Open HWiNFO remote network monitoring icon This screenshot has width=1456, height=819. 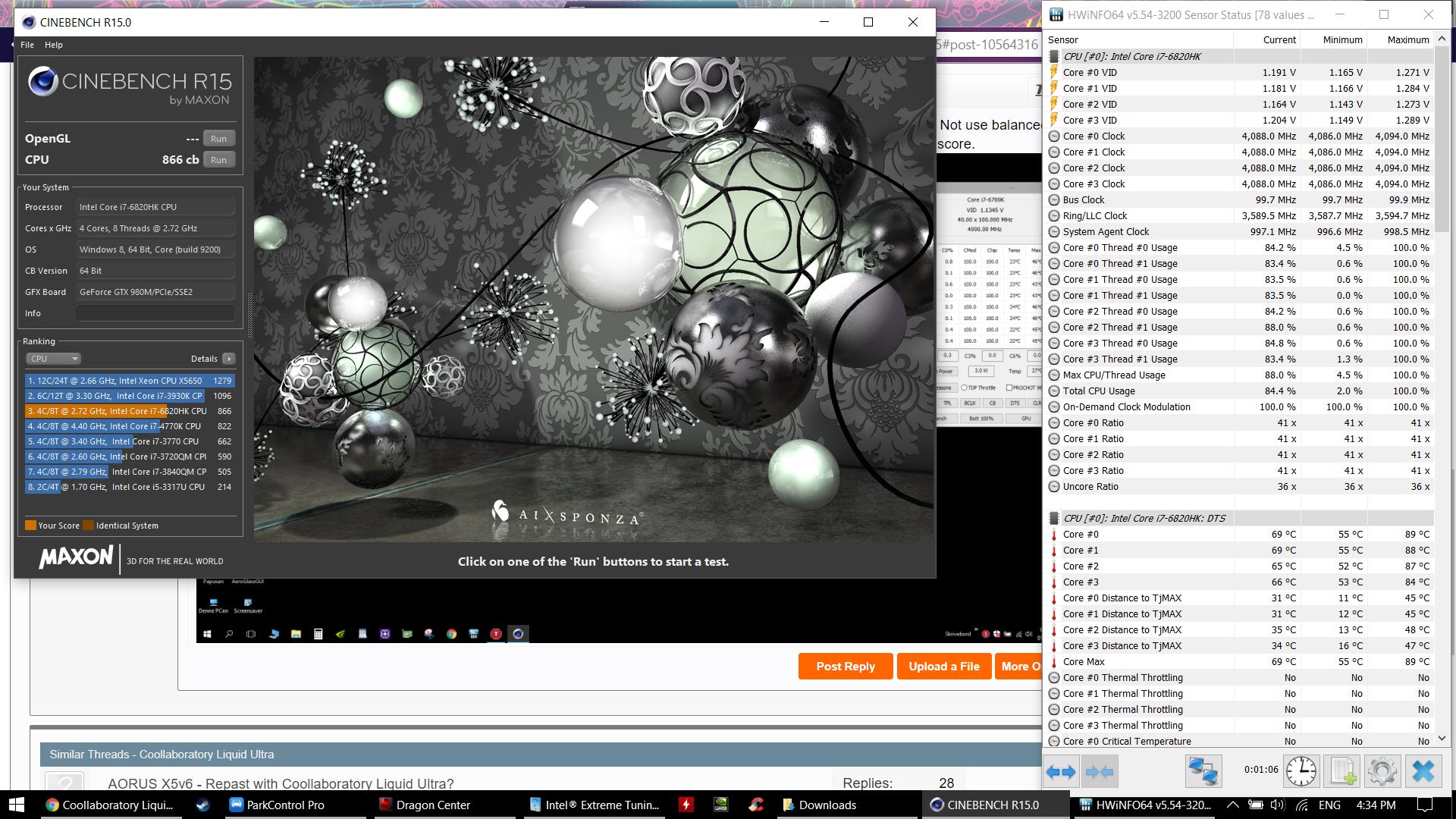[1203, 772]
